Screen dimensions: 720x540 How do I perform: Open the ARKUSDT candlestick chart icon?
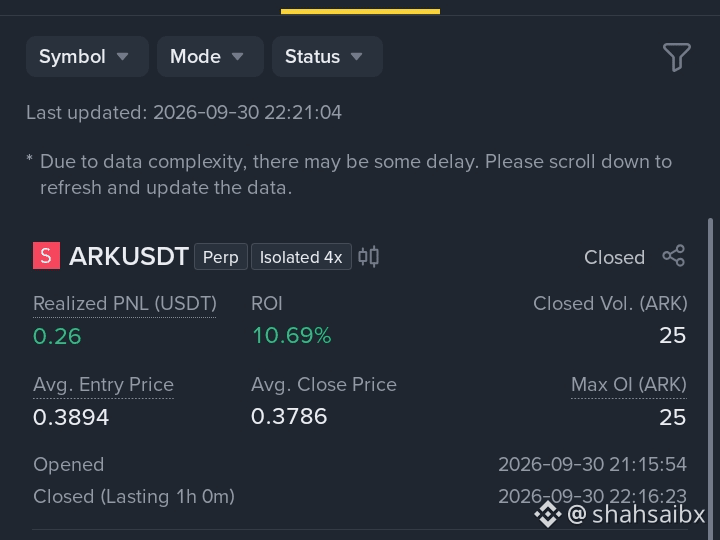[368, 257]
